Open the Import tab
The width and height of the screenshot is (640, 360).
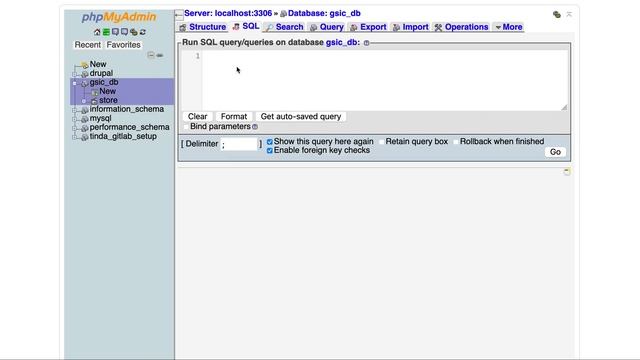point(410,27)
